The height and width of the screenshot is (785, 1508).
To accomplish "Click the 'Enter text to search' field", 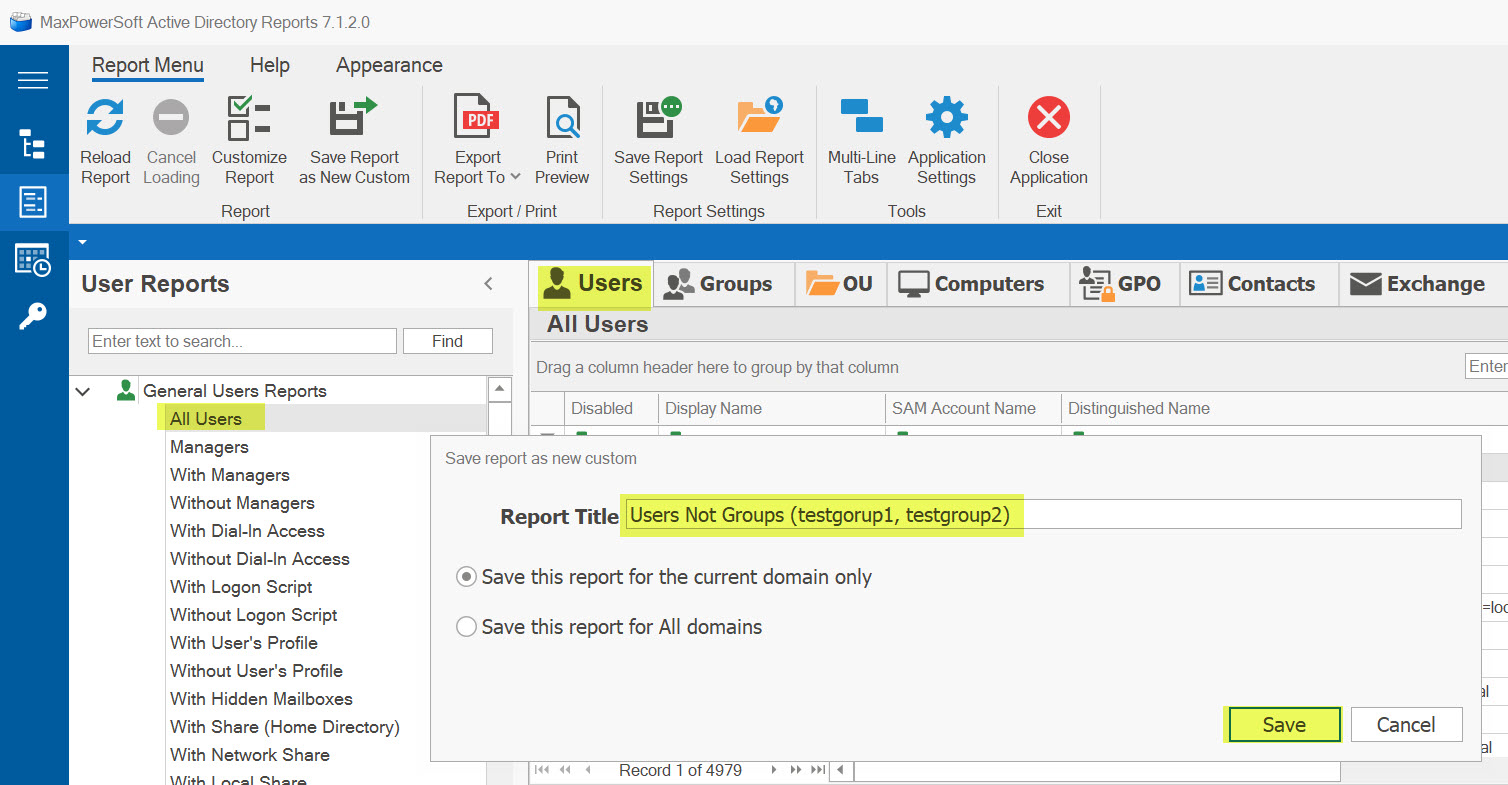I will pyautogui.click(x=242, y=341).
